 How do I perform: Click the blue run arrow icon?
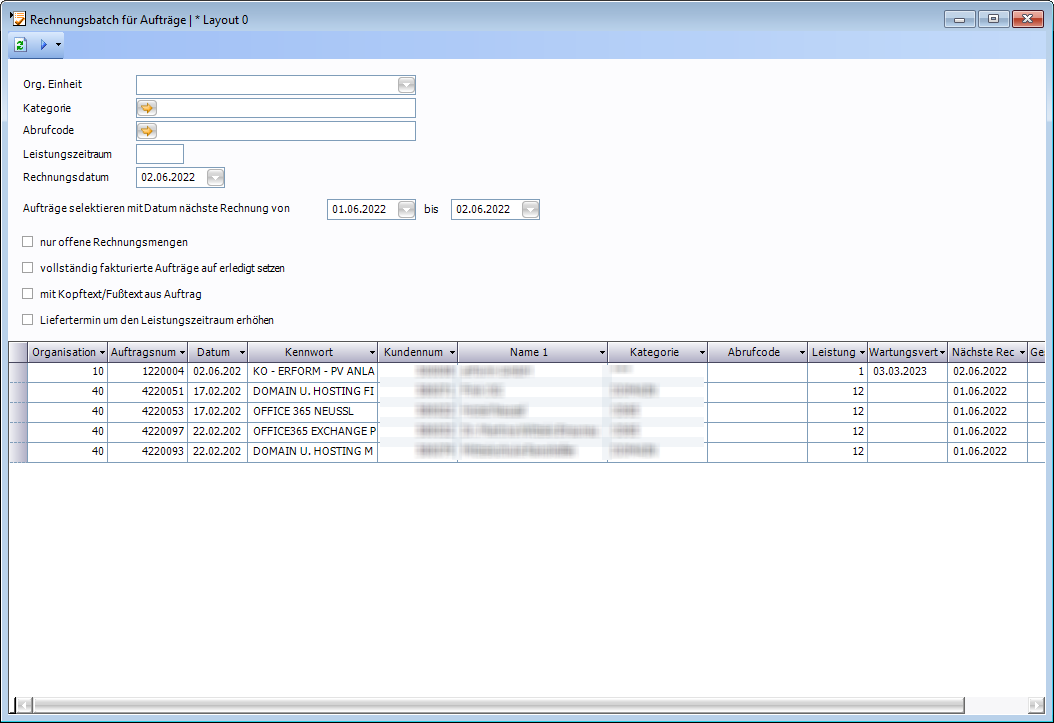[x=43, y=45]
